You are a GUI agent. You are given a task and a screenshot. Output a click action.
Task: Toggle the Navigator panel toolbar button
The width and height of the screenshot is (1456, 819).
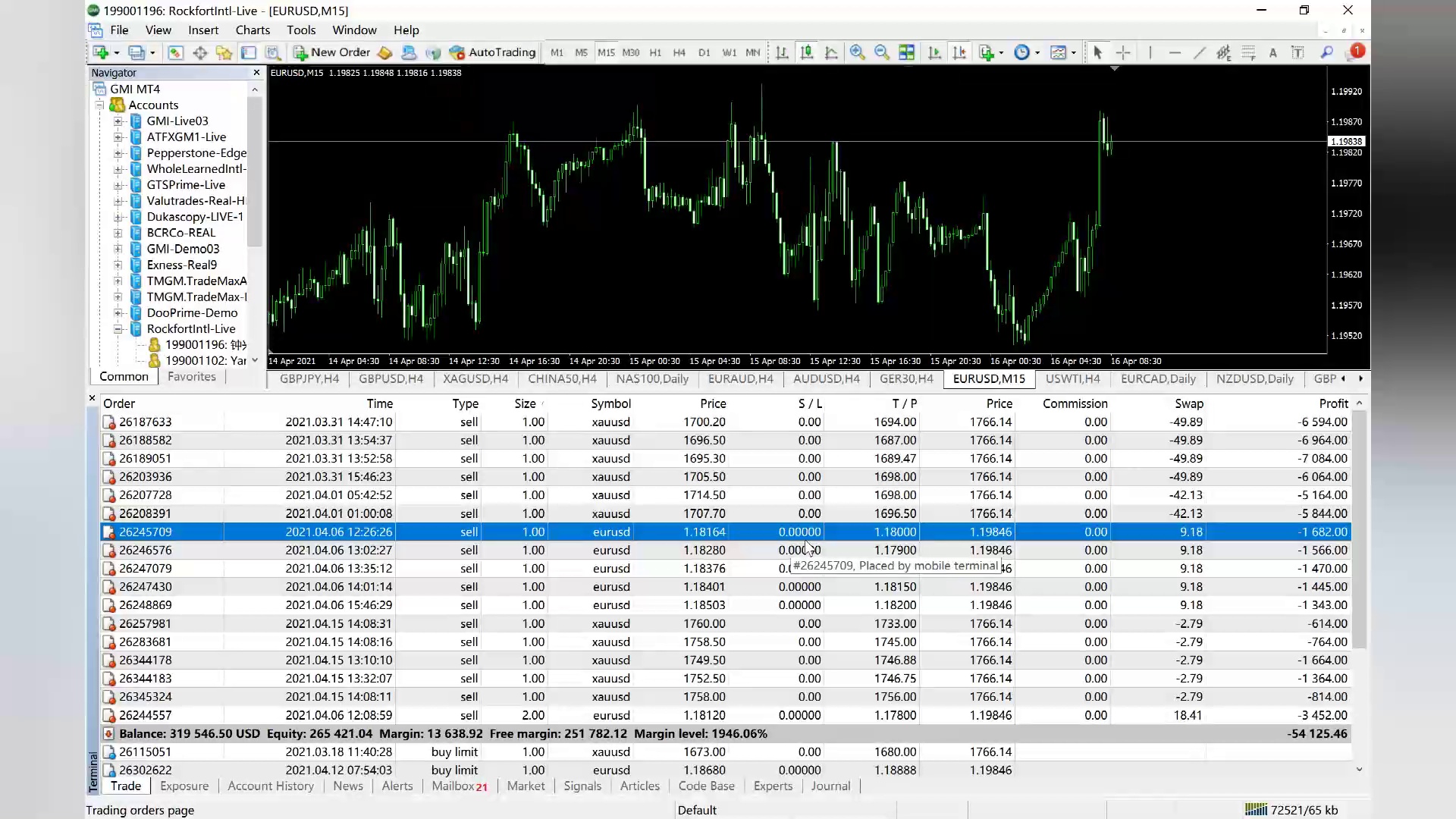(224, 52)
